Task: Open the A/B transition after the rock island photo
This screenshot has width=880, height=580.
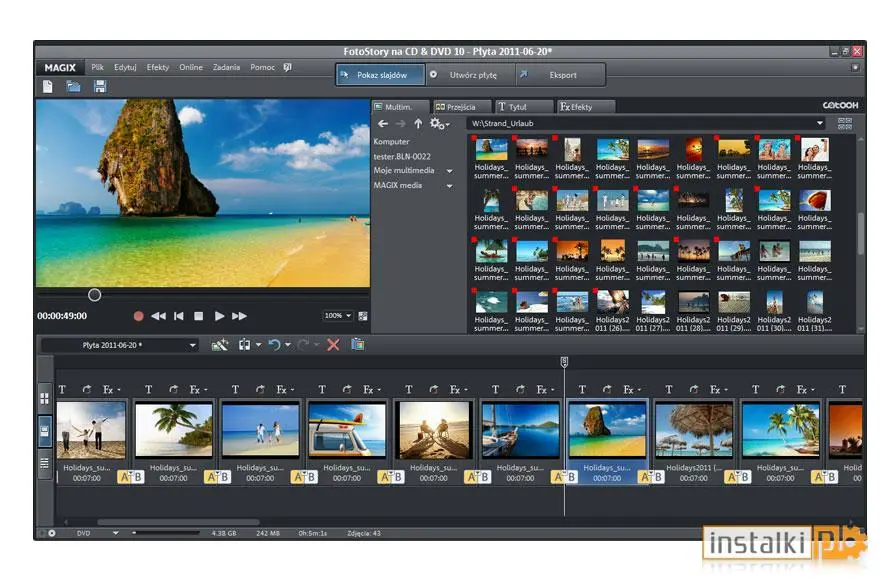Action: [x=650, y=477]
